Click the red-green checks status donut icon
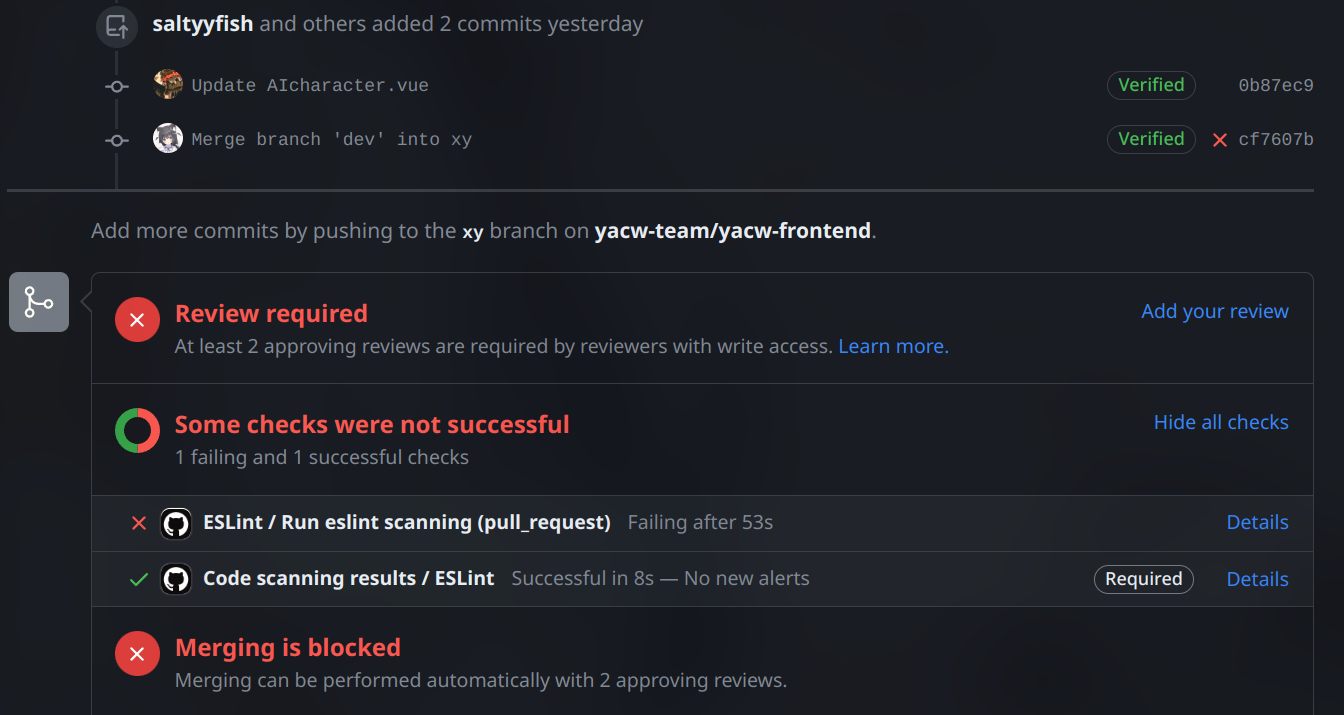This screenshot has width=1344, height=715. (x=137, y=431)
